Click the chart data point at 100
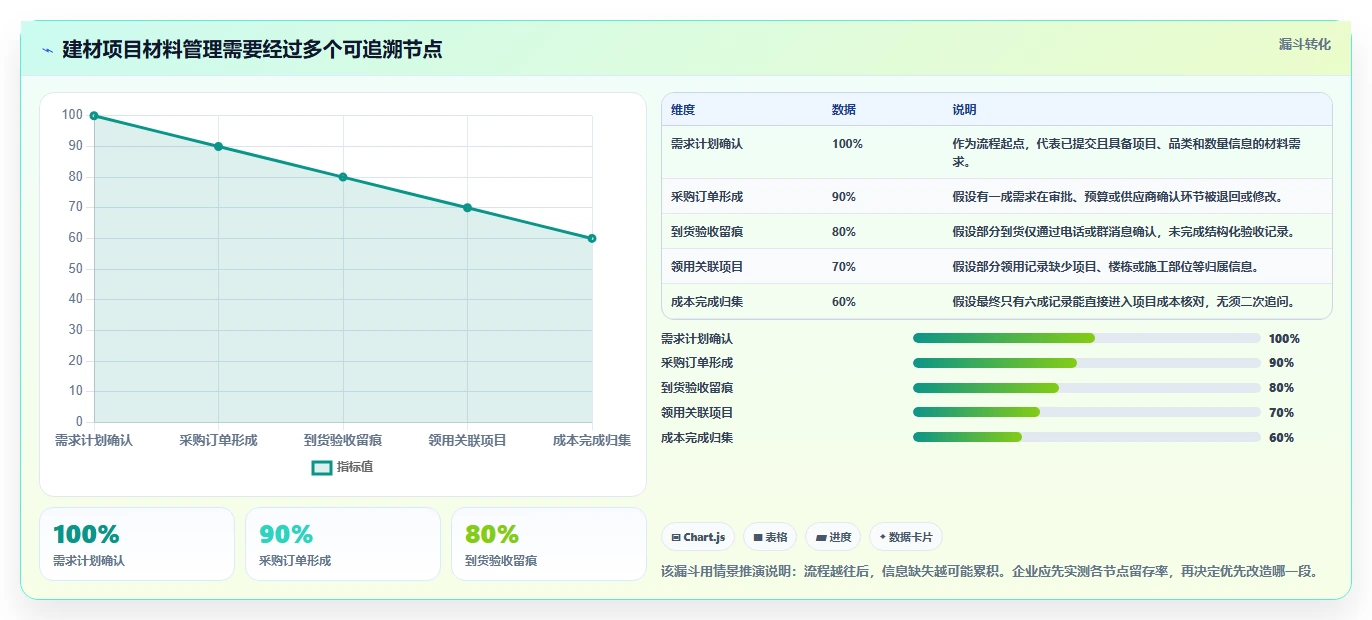Image resolution: width=1372 pixels, height=620 pixels. tap(94, 116)
